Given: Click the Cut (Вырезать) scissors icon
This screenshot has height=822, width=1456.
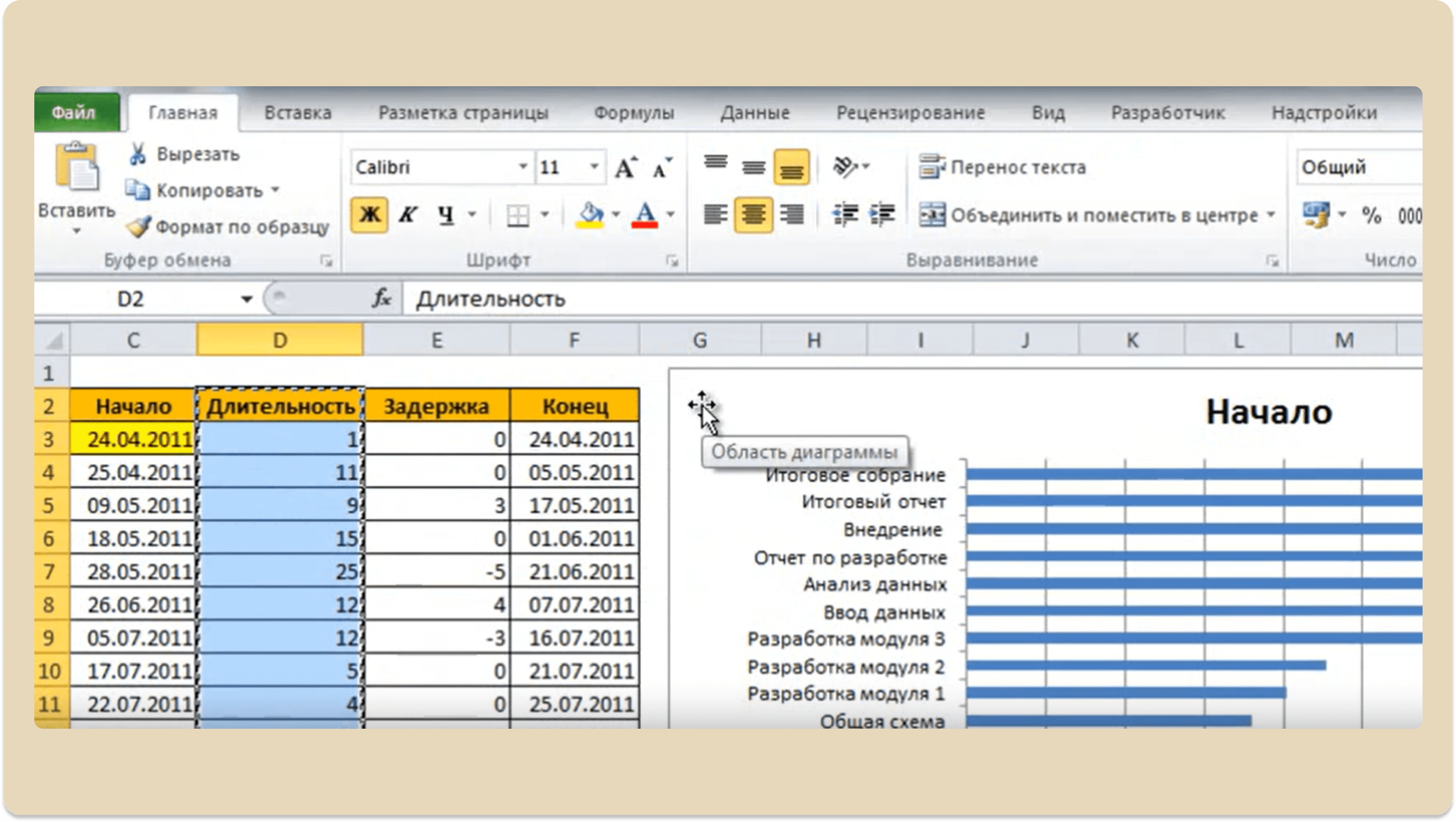Looking at the screenshot, I should tap(137, 154).
